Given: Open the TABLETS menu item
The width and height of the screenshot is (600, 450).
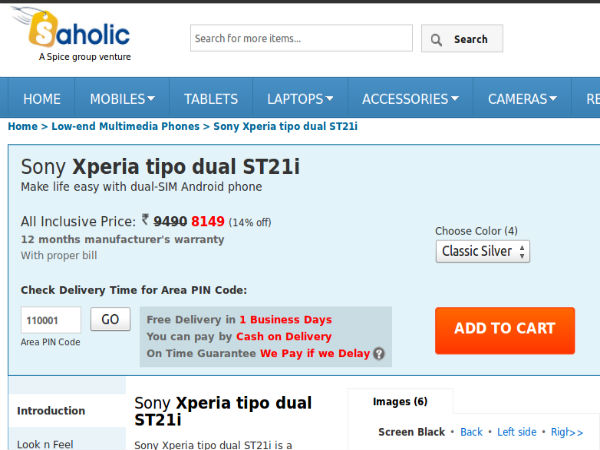Looking at the screenshot, I should [211, 99].
